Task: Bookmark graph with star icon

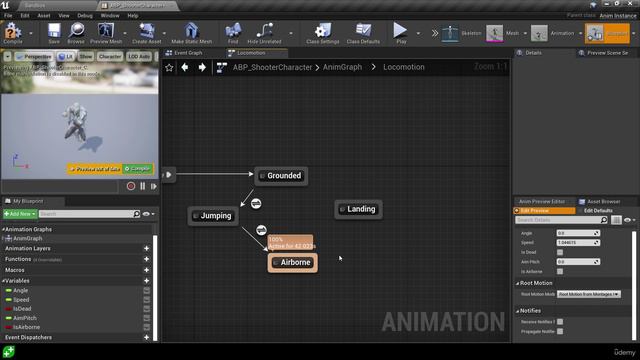Action: (x=169, y=67)
